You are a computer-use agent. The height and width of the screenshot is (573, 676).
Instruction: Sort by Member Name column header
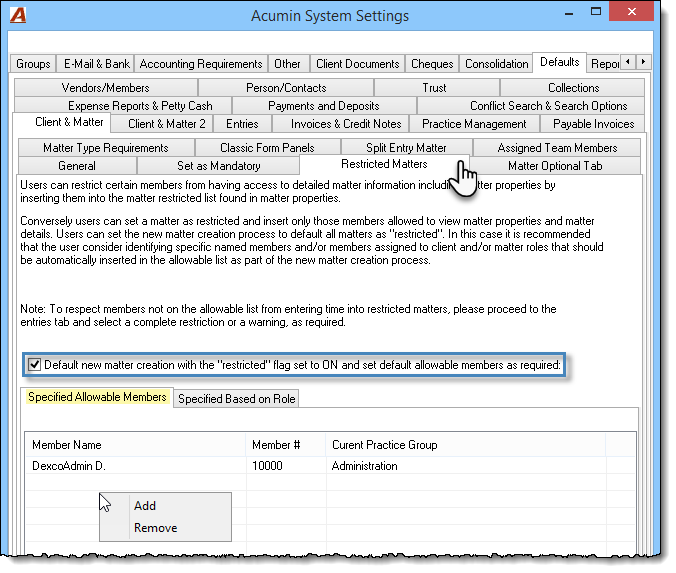(x=136, y=445)
